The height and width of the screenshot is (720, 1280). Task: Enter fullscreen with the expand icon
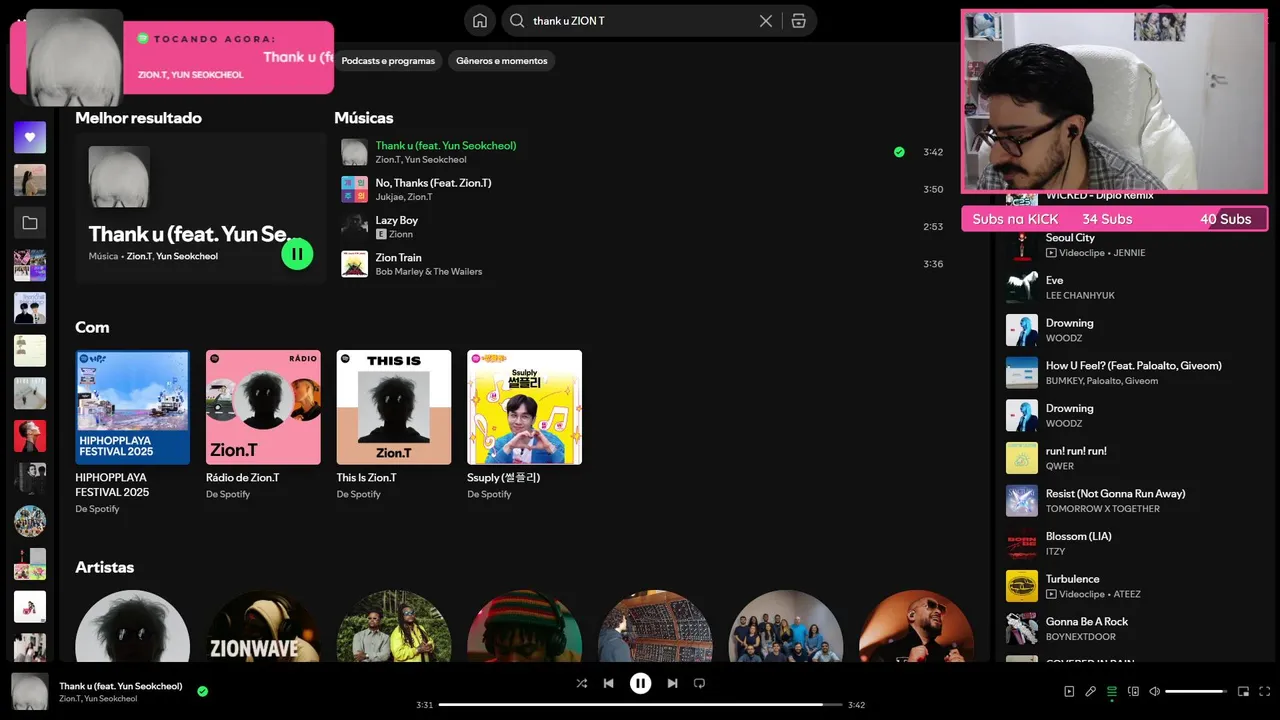point(1264,691)
